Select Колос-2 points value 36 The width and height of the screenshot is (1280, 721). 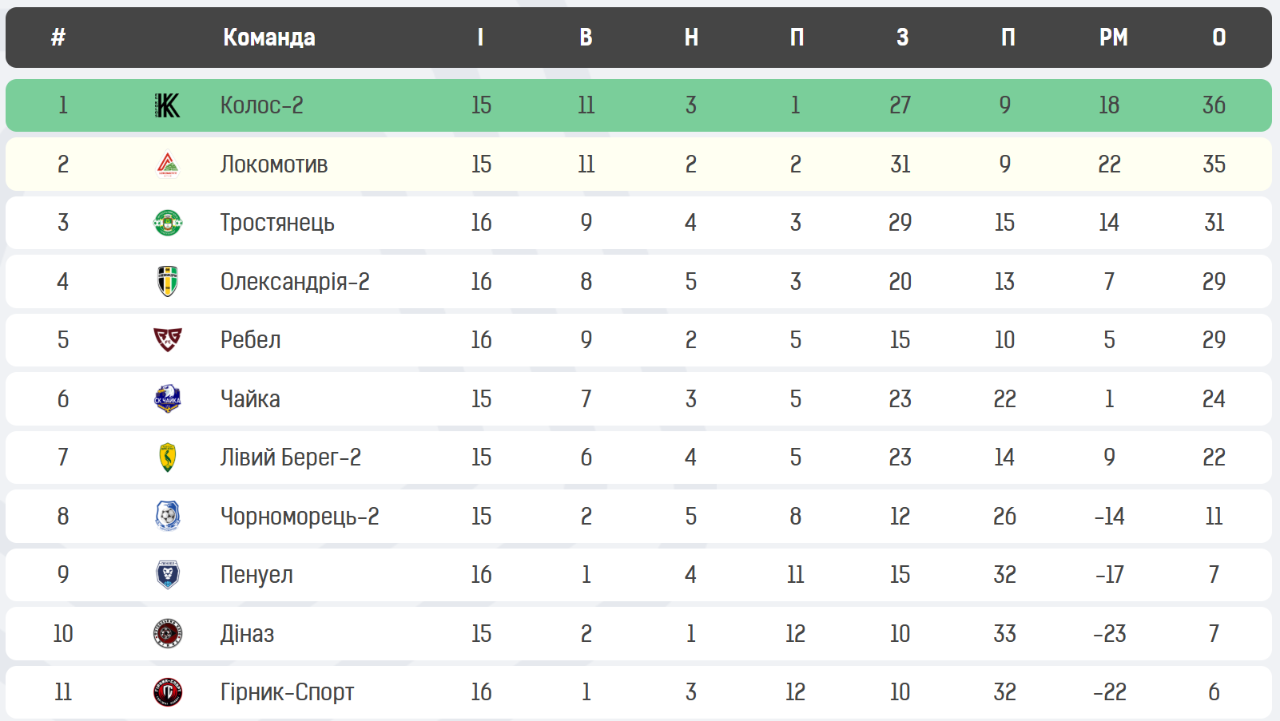[x=1214, y=105]
